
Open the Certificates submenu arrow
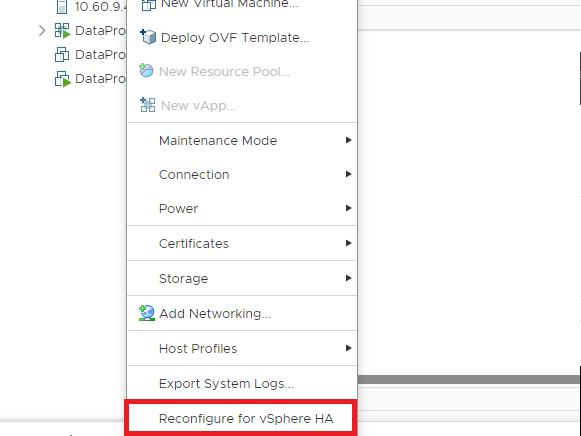(x=348, y=243)
